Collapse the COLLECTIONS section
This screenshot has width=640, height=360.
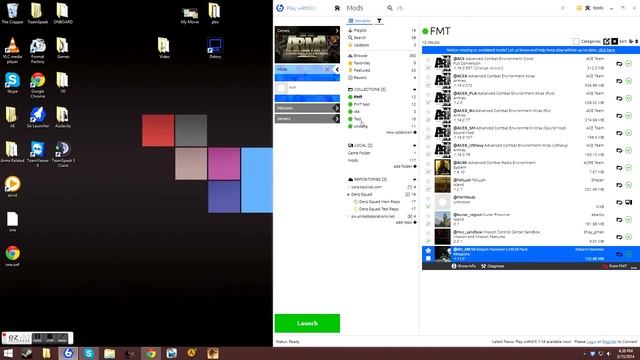pyautogui.click(x=415, y=89)
